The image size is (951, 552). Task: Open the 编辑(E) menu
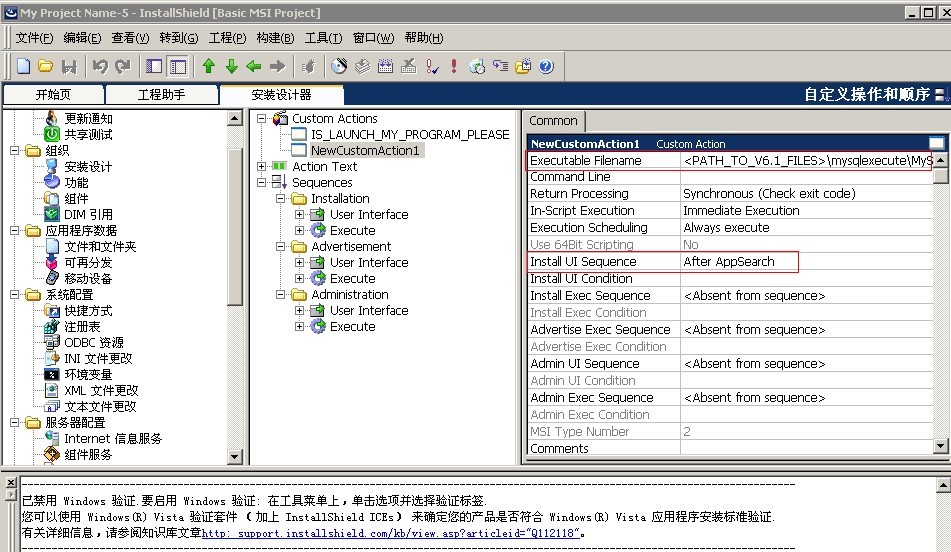82,38
